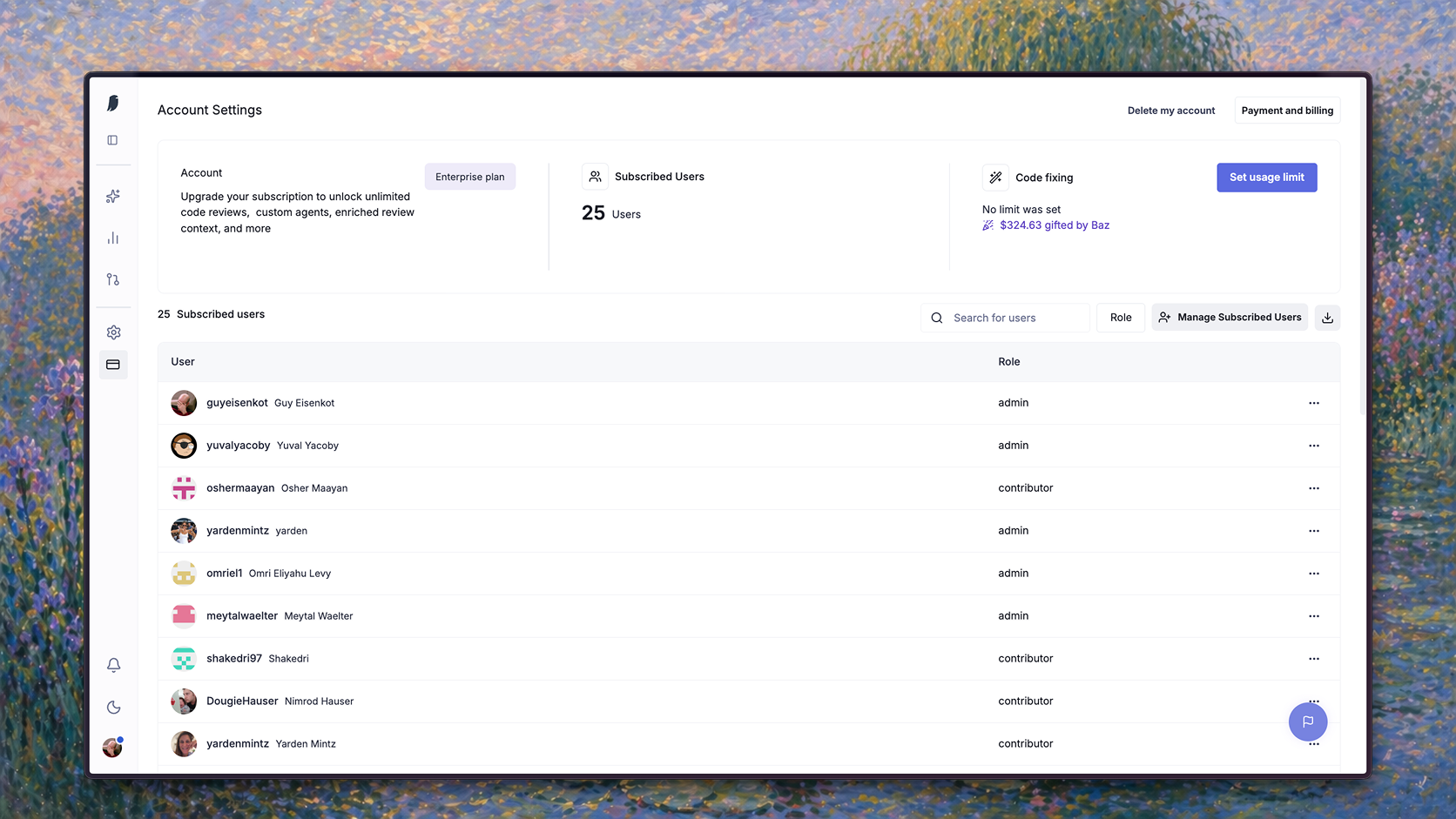The width and height of the screenshot is (1456, 819).
Task: Click the Set usage limit button
Action: click(1267, 178)
